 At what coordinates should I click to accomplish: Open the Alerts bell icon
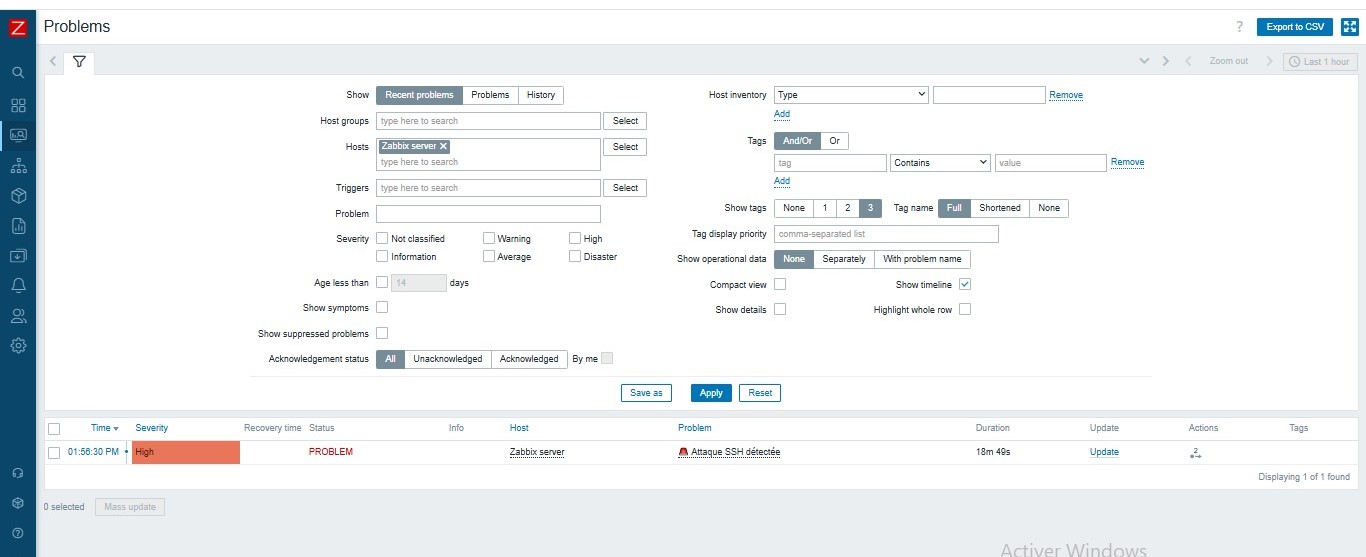coord(18,286)
